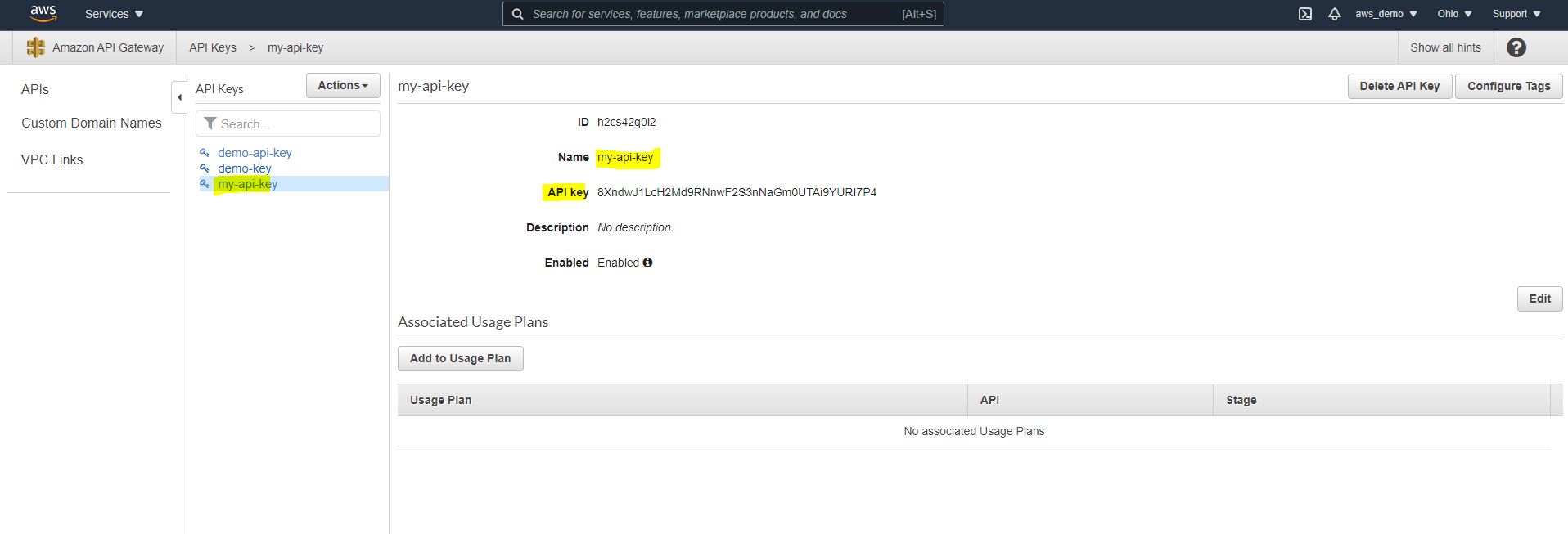Open the Ohio region dropdown
Screen dimensions: 1568x534
point(1454,14)
